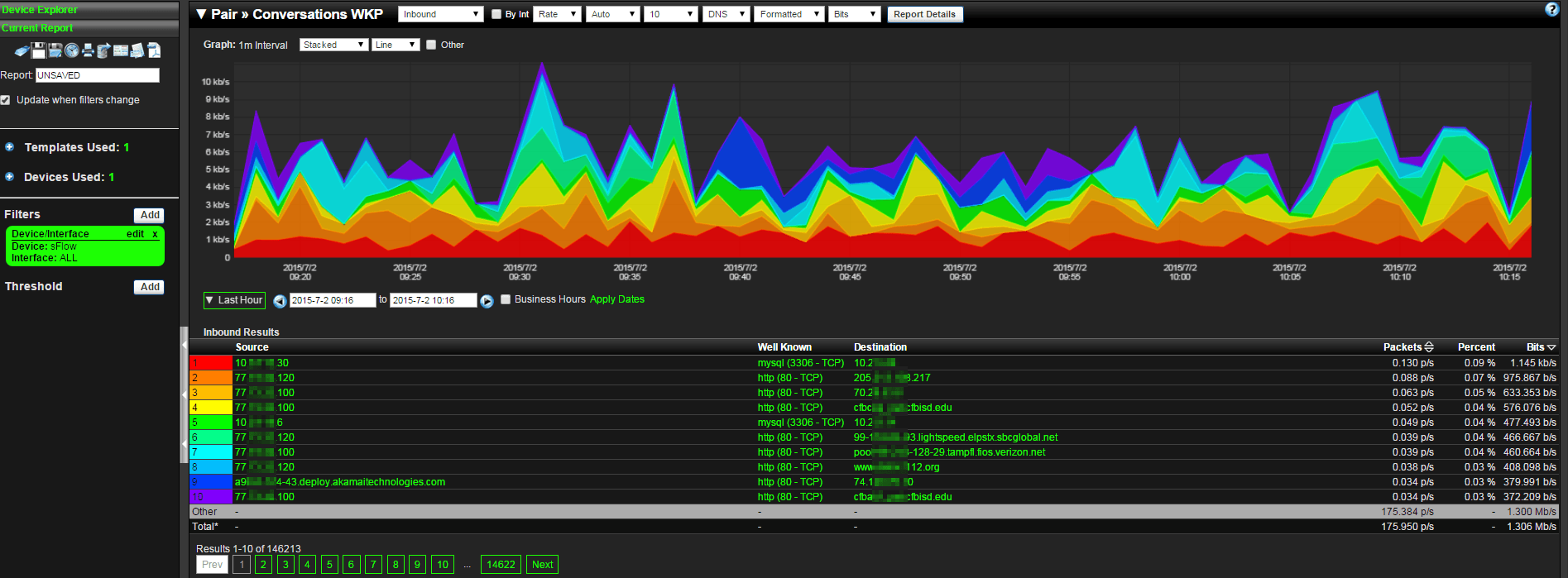This screenshot has height=578, width=1568.
Task: Enable Business Hours checkbox
Action: pos(506,299)
